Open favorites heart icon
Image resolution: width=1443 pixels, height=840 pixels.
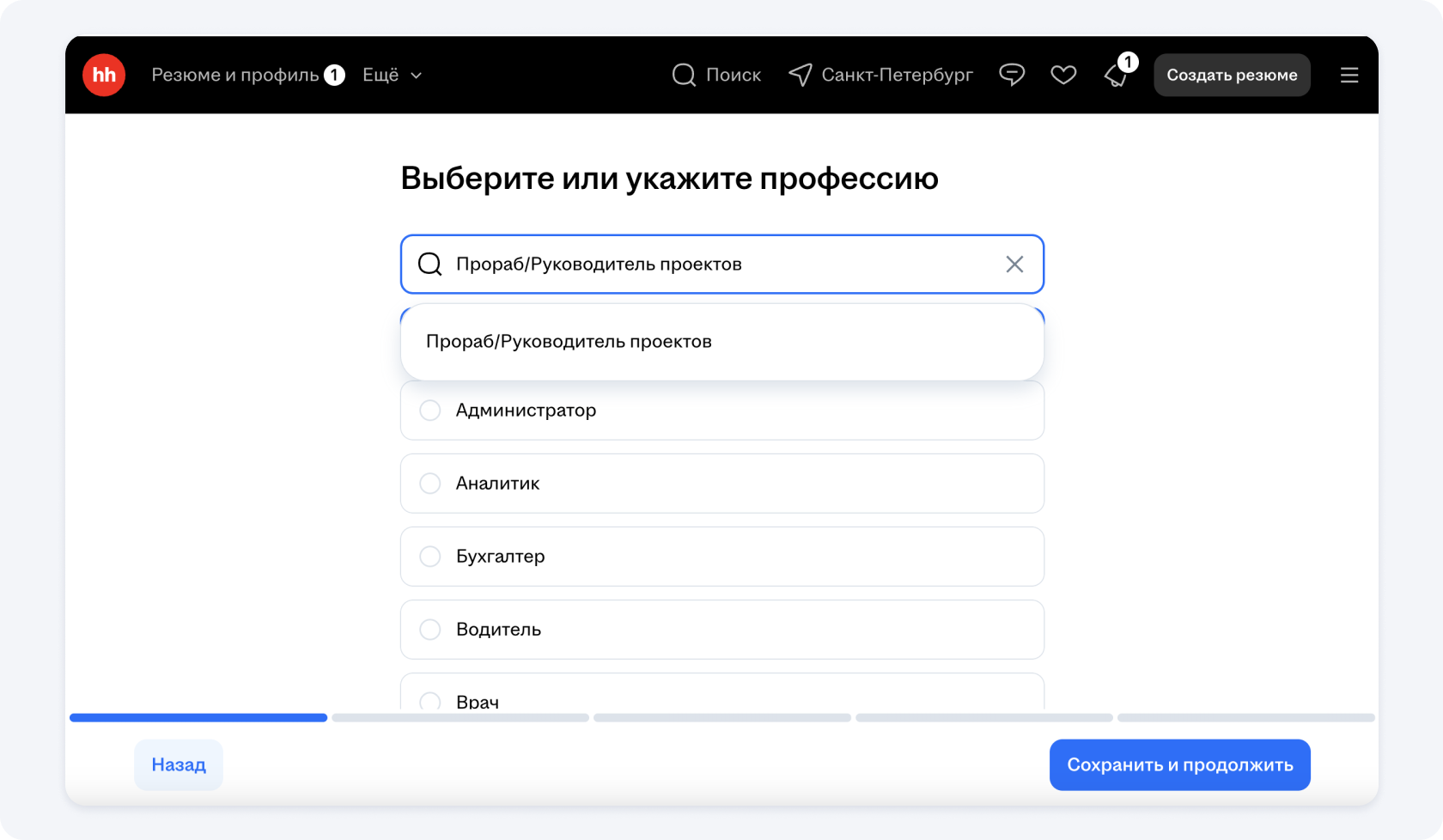[x=1063, y=75]
